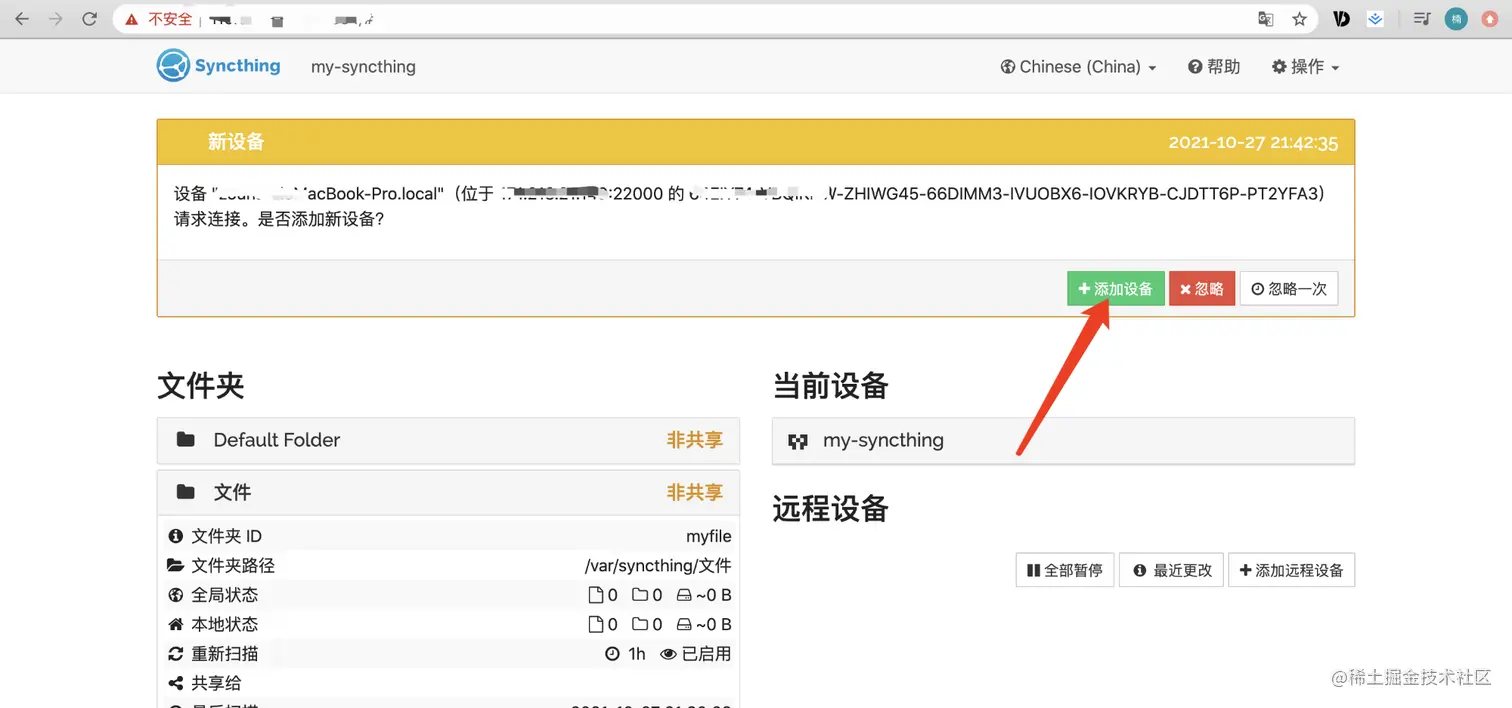Click the 文件夹 ID info icon

[x=176, y=536]
